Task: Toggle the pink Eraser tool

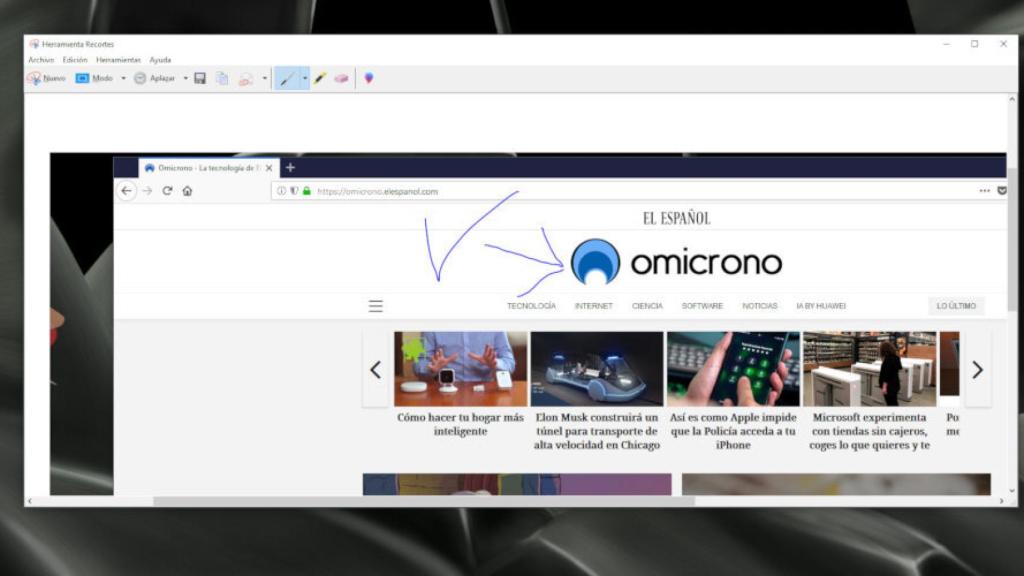Action: tap(341, 78)
